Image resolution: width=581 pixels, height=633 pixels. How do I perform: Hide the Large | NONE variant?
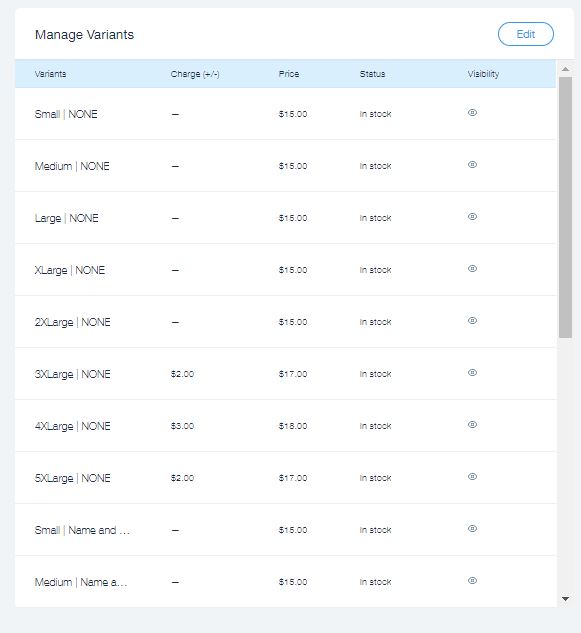click(472, 217)
